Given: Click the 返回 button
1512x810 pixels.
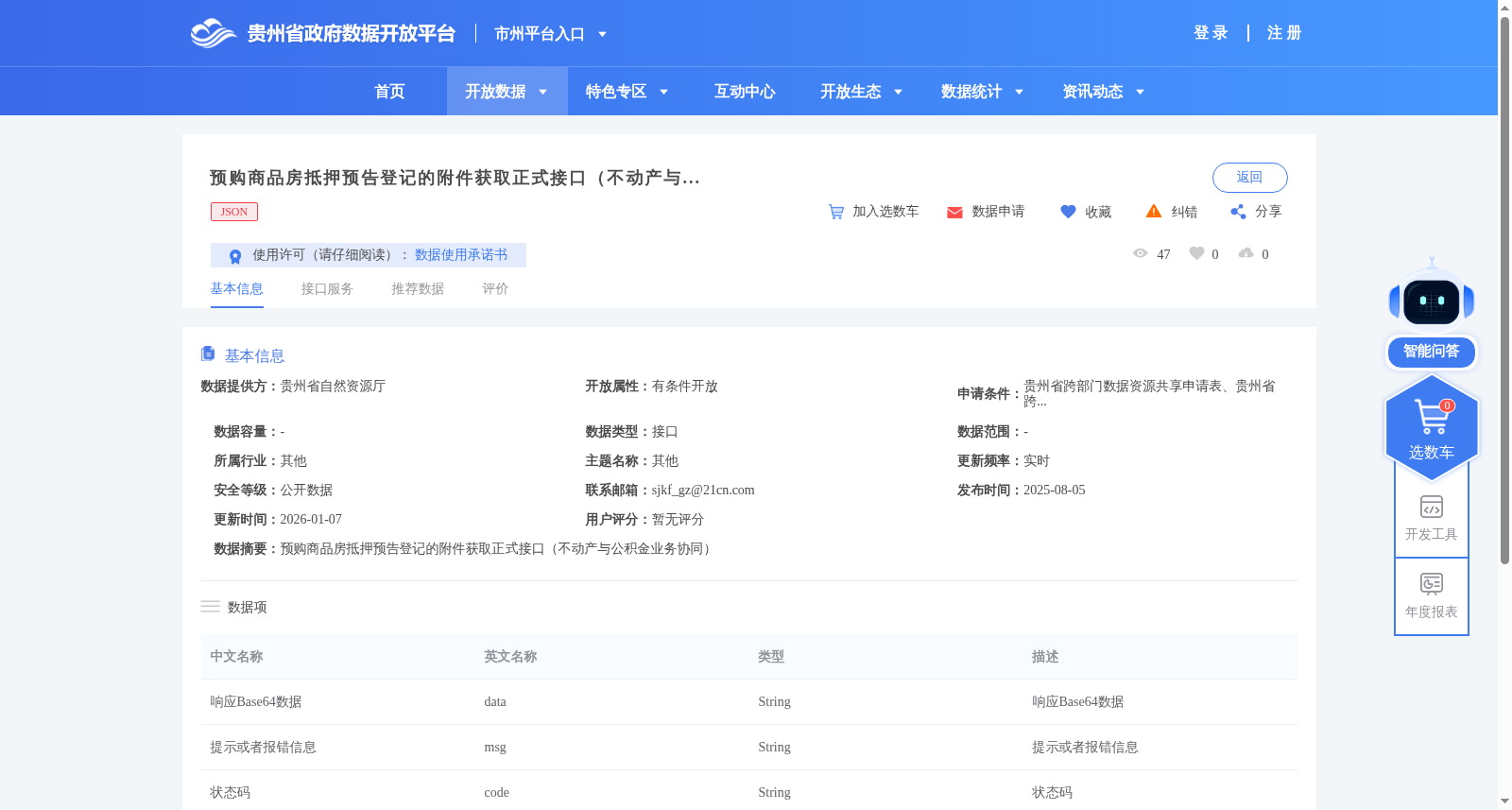Looking at the screenshot, I should [x=1249, y=178].
